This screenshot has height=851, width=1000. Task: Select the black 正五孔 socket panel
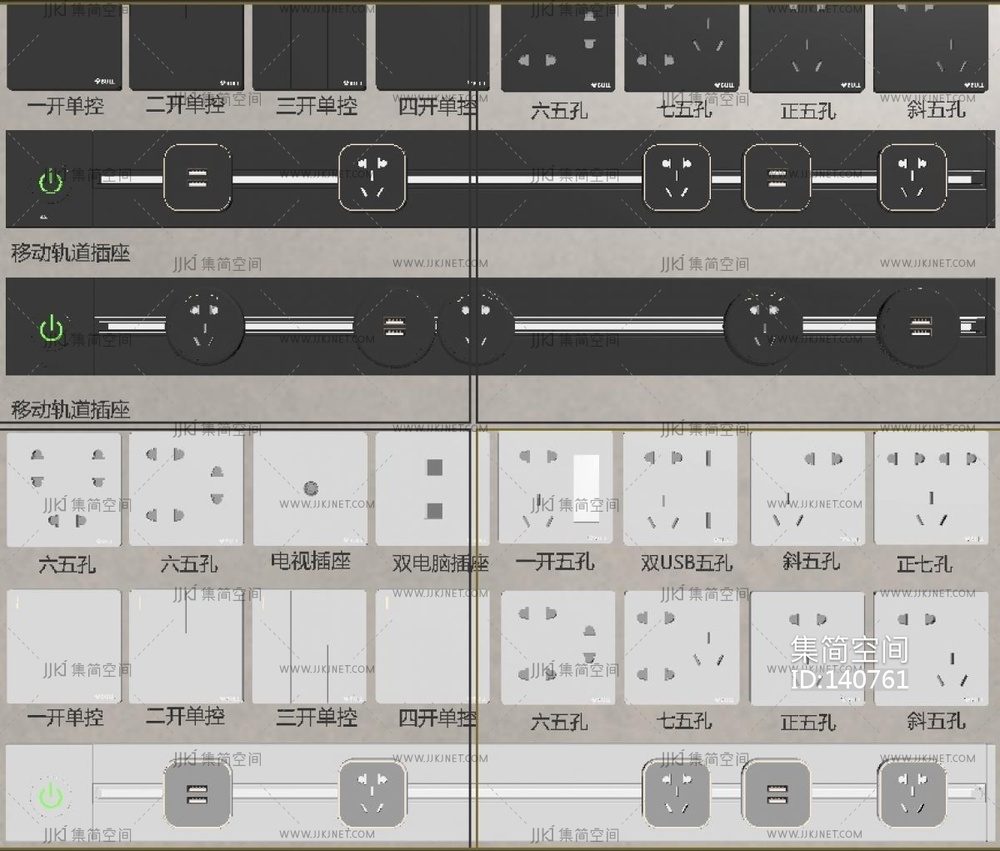(807, 47)
